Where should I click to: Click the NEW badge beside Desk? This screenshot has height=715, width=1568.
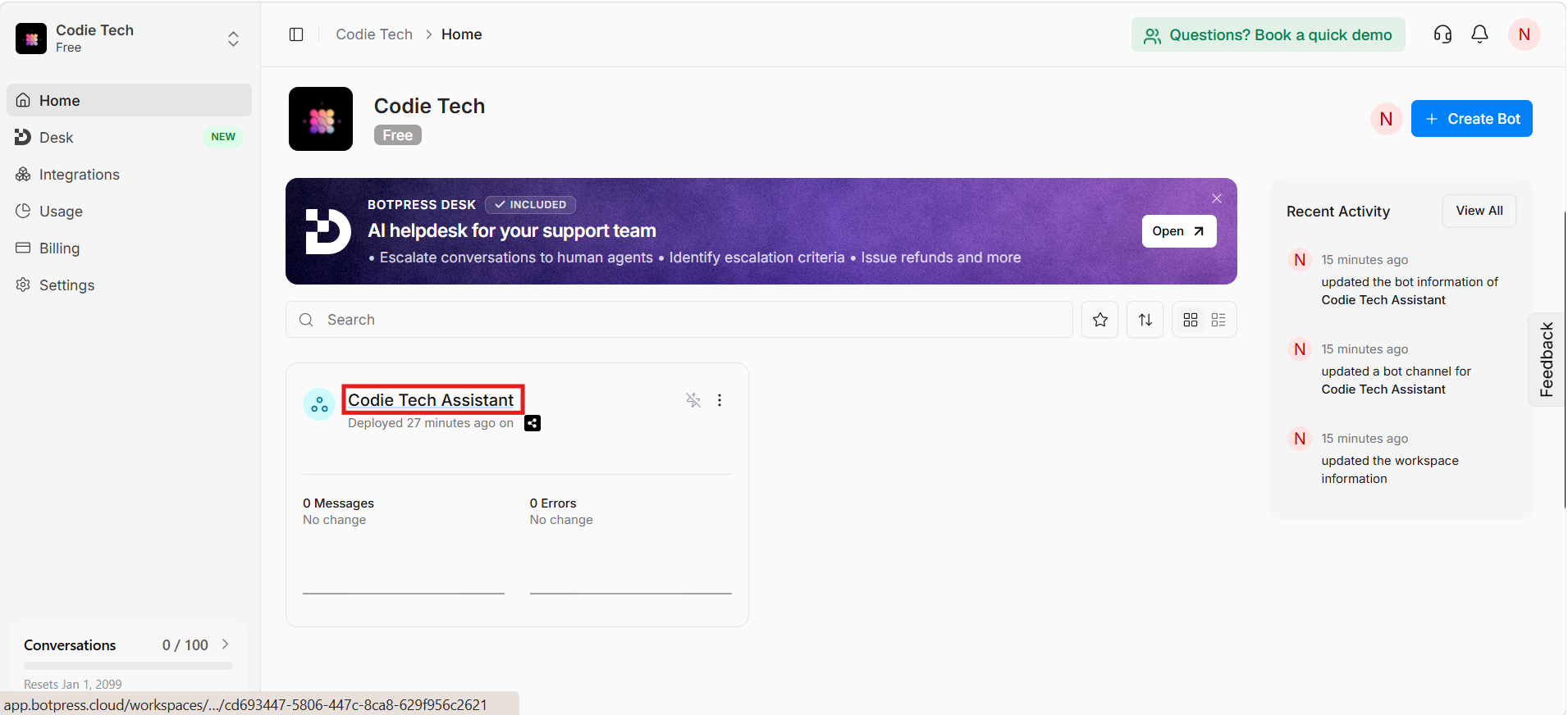(x=222, y=137)
